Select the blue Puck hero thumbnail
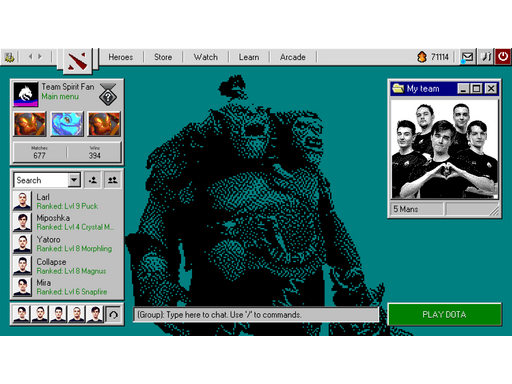The height and width of the screenshot is (384, 512). tap(67, 124)
